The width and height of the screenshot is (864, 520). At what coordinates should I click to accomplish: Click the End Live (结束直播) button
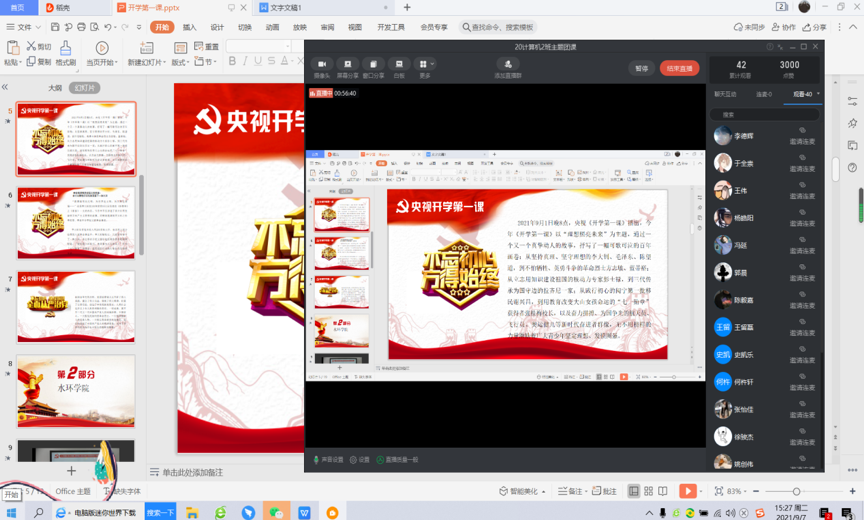coord(679,68)
